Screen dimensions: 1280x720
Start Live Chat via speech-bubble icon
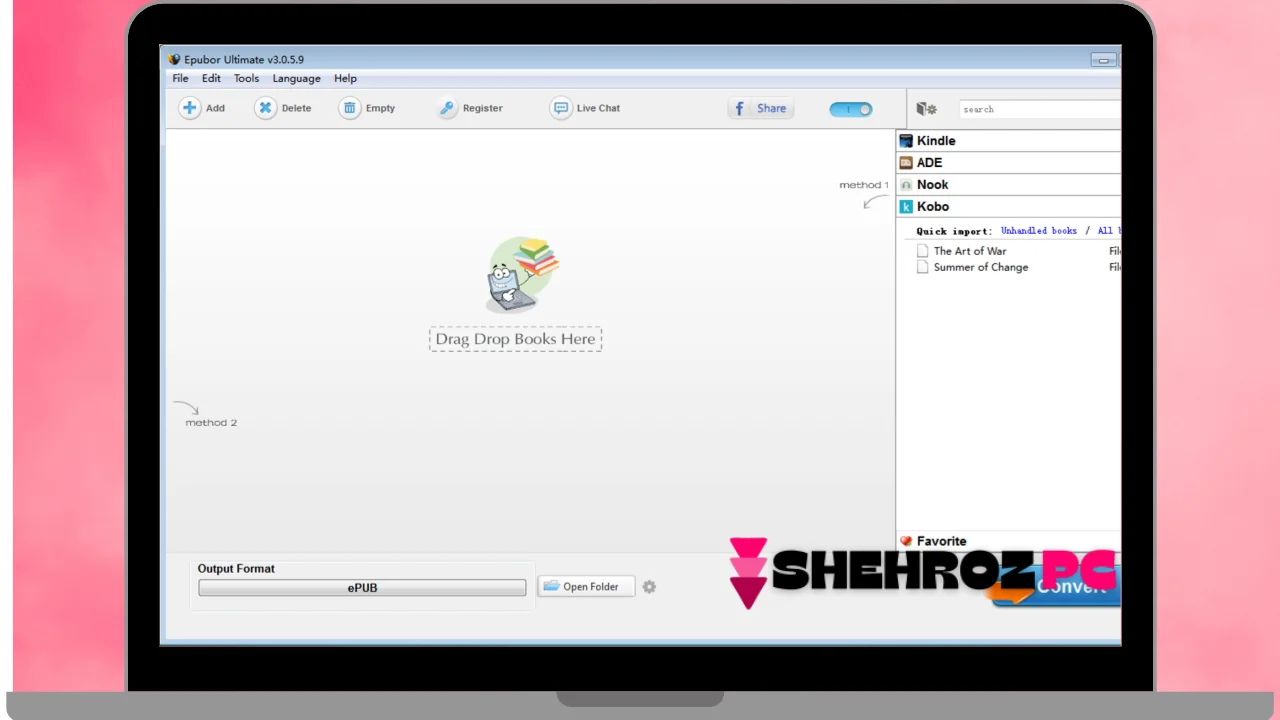tap(561, 108)
